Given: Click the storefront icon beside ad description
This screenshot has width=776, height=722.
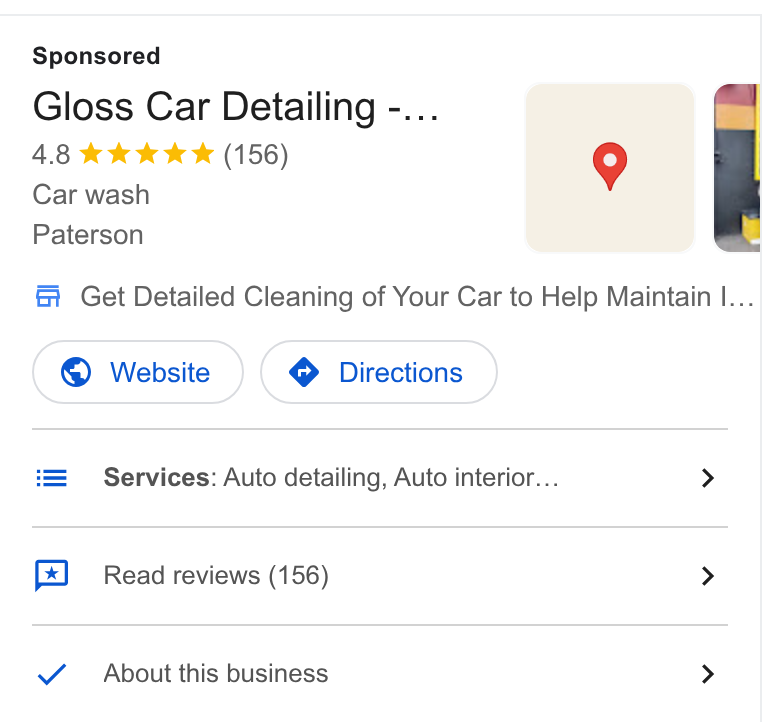Looking at the screenshot, I should (x=48, y=296).
